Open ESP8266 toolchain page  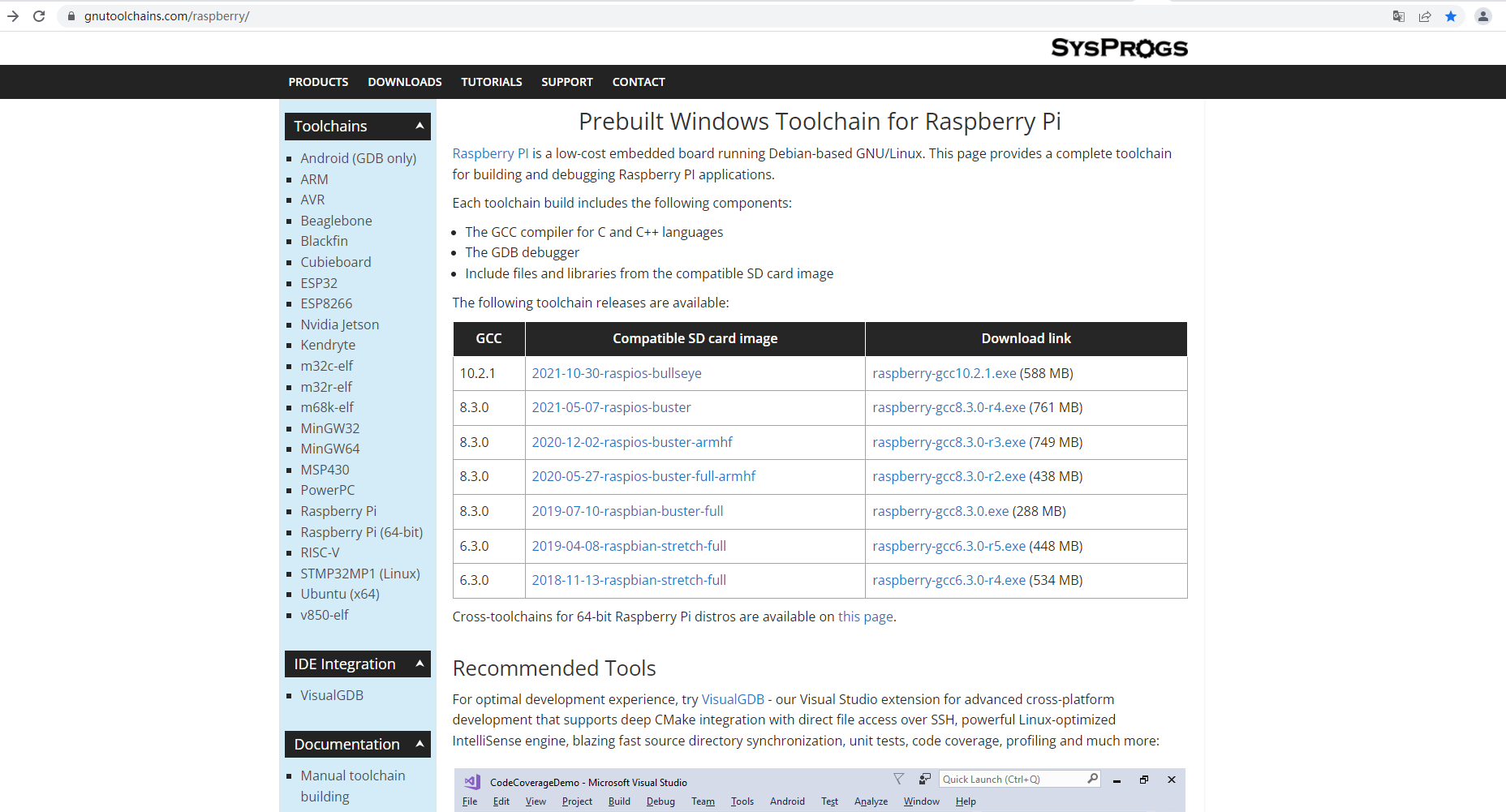point(326,303)
